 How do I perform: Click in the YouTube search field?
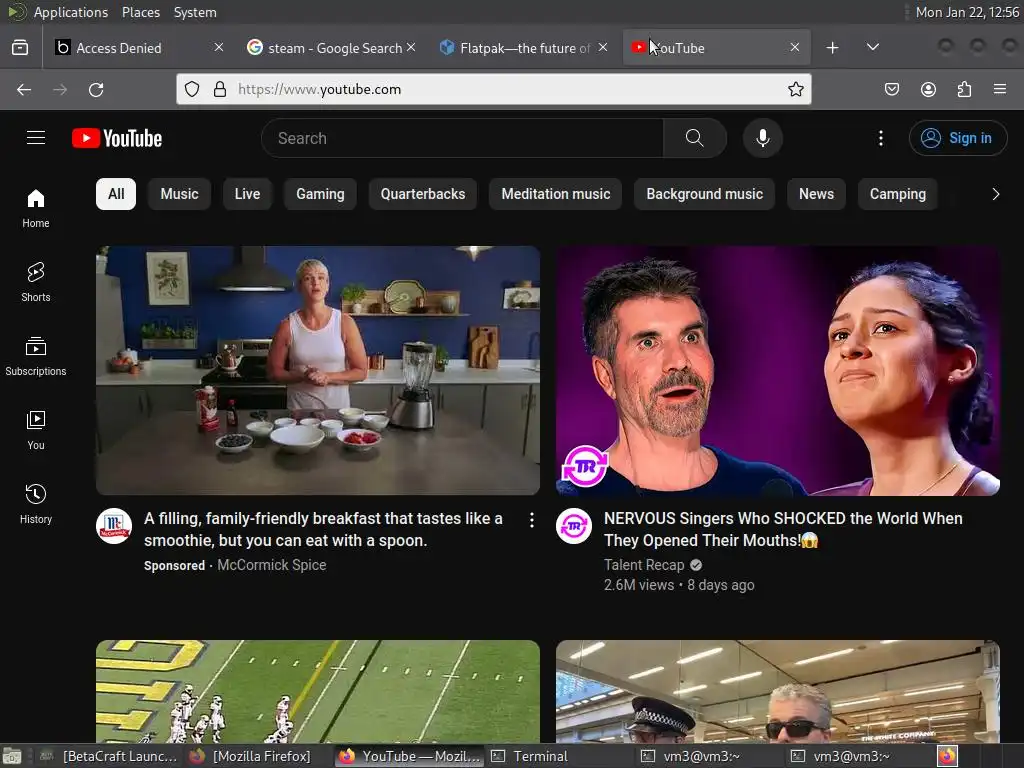click(x=462, y=138)
